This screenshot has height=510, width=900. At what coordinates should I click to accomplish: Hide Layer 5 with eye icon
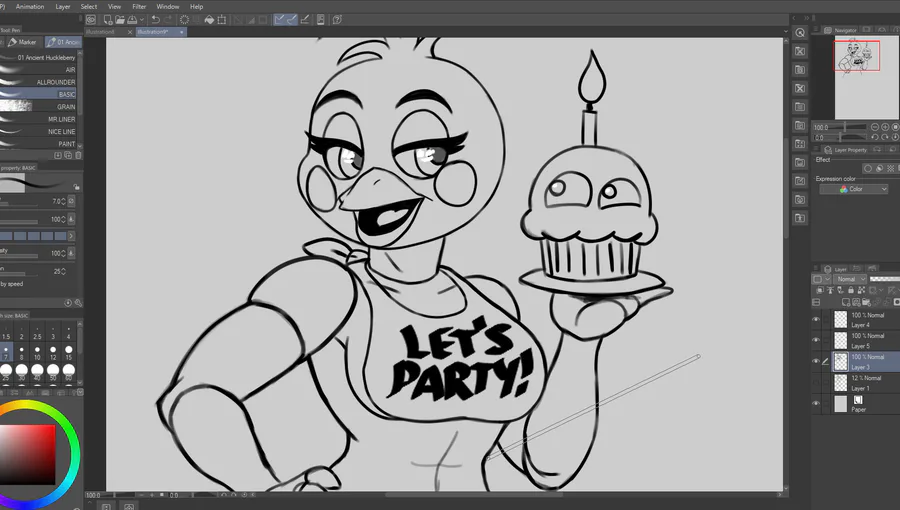click(x=816, y=340)
